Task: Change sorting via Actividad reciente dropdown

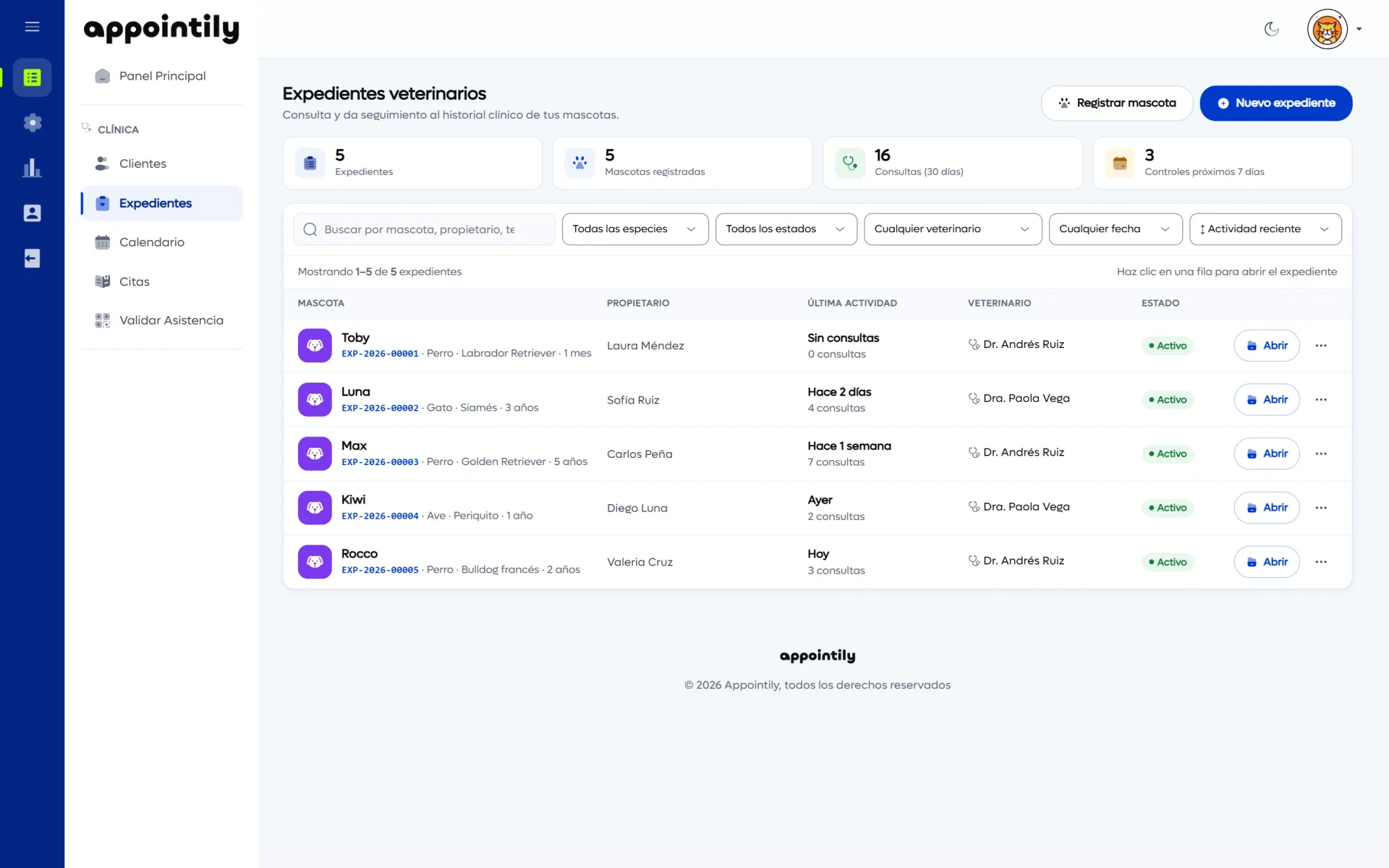Action: pos(1265,229)
